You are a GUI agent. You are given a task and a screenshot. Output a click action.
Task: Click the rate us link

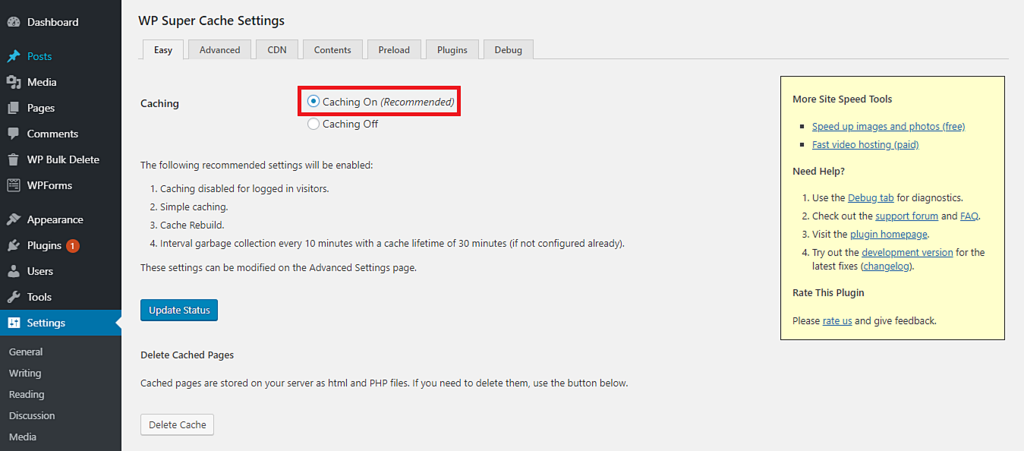[x=837, y=321]
